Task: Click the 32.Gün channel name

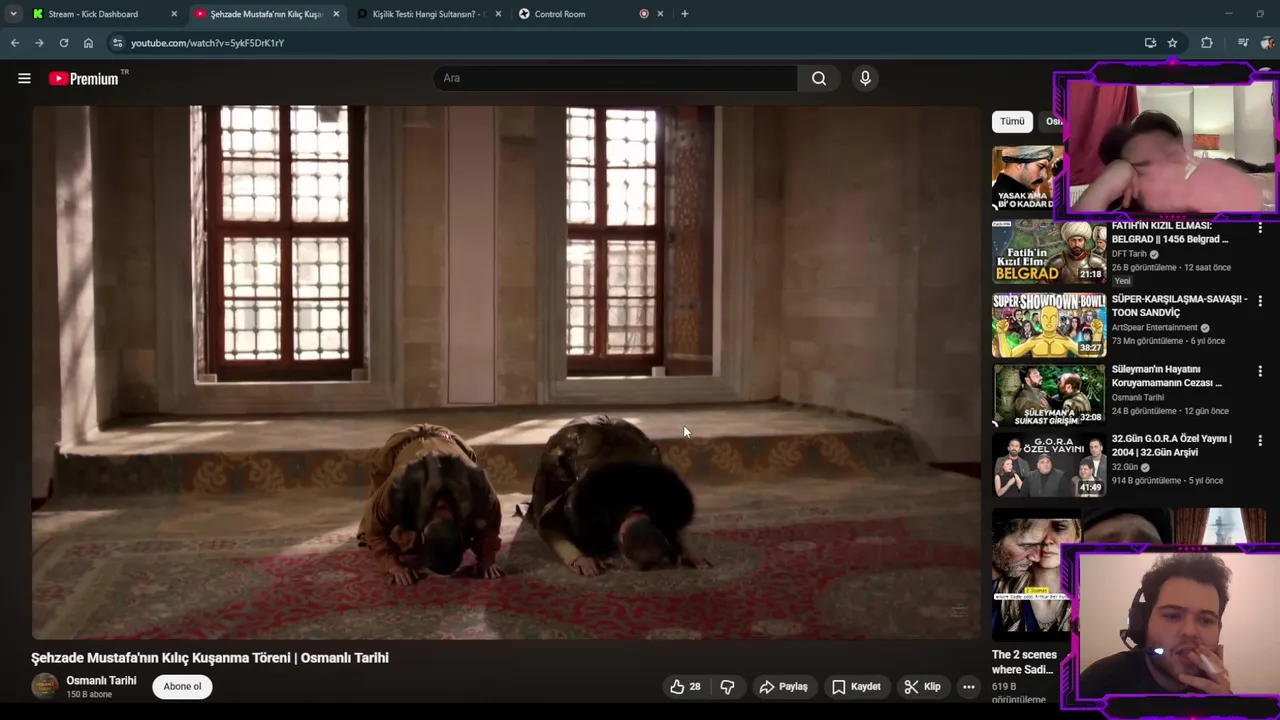Action: 1124,467
